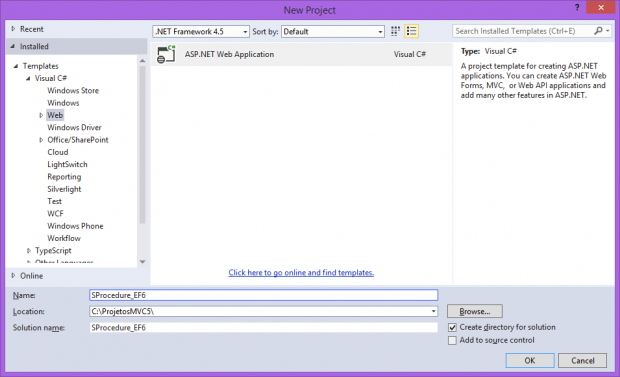Collapse the Installed section
This screenshot has width=620, height=377.
(x=13, y=47)
